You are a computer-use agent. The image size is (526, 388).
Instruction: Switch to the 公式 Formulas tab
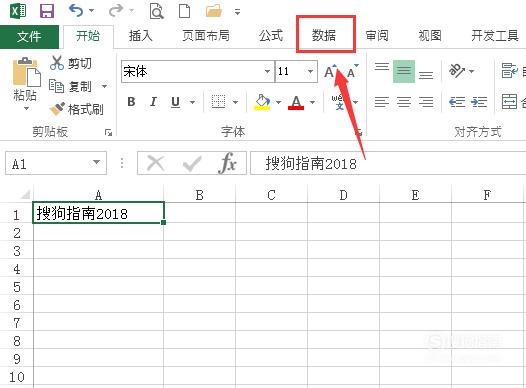[x=271, y=36]
